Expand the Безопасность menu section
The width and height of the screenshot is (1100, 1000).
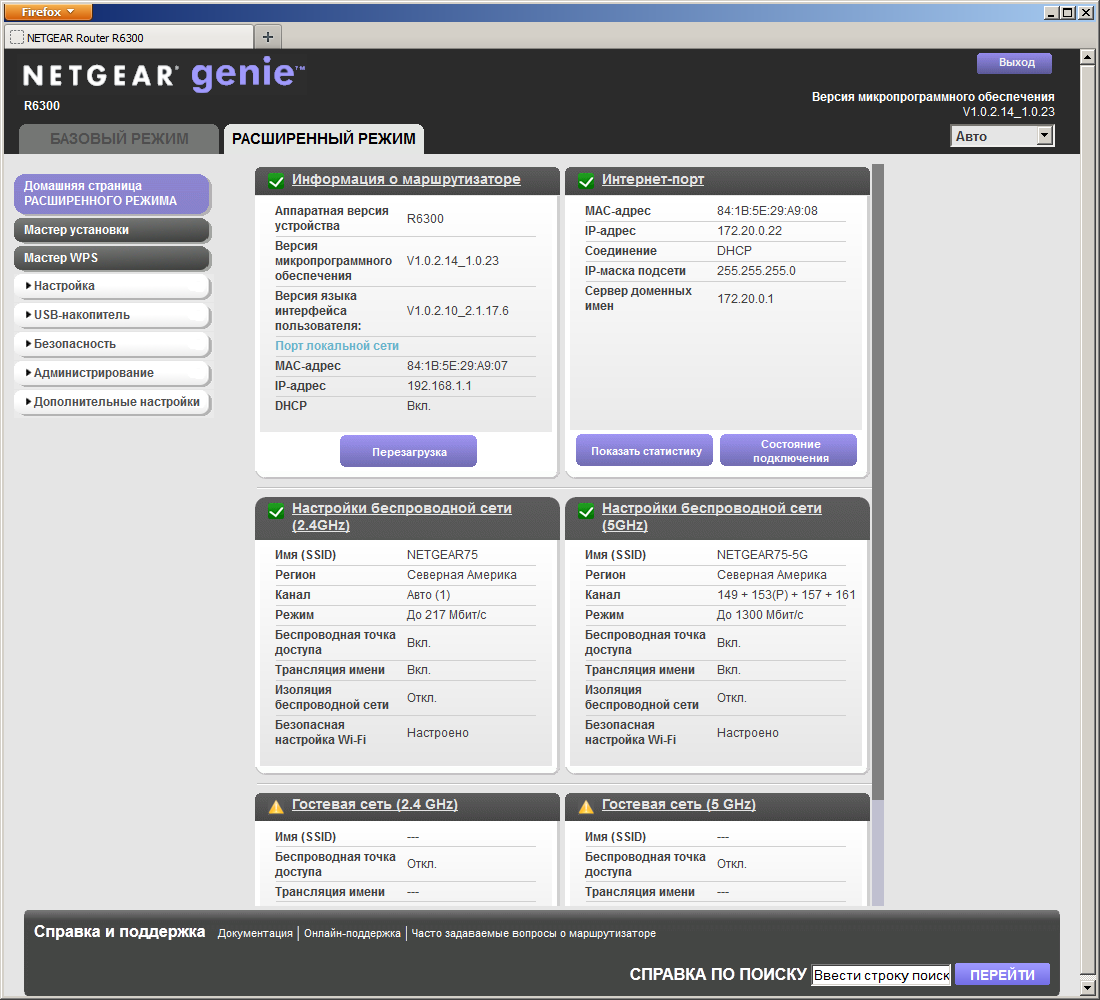[x=112, y=344]
